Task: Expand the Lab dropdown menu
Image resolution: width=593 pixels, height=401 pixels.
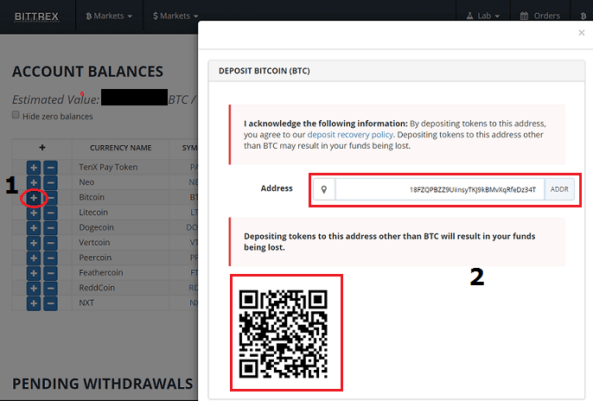Action: tap(483, 16)
